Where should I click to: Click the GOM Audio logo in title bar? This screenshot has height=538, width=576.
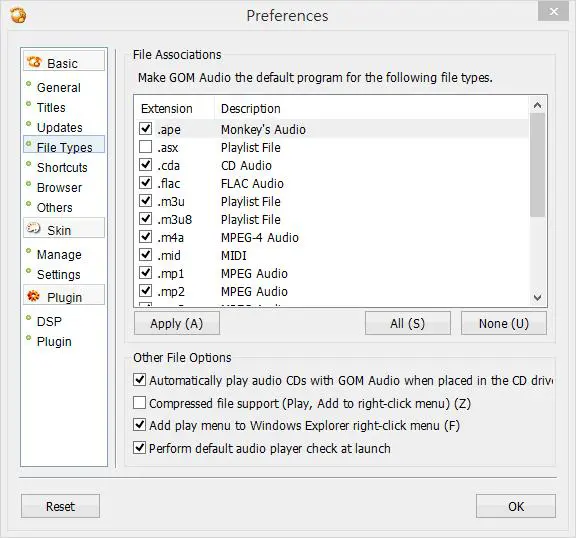18,15
